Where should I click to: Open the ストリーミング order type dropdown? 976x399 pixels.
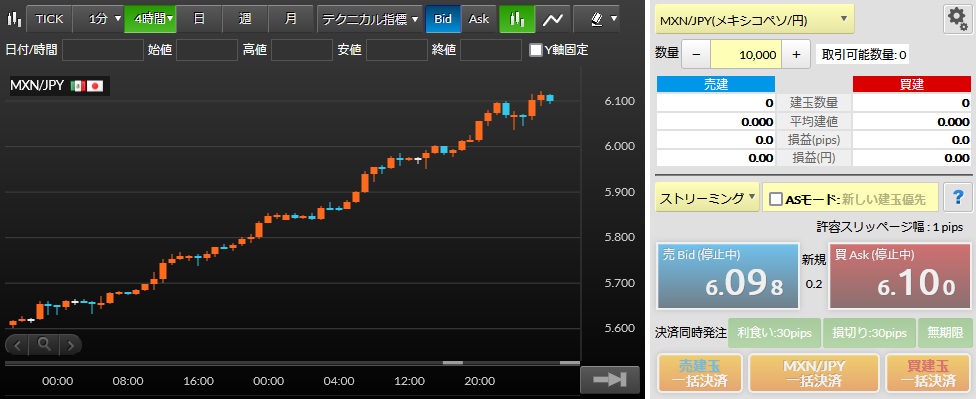tap(707, 199)
